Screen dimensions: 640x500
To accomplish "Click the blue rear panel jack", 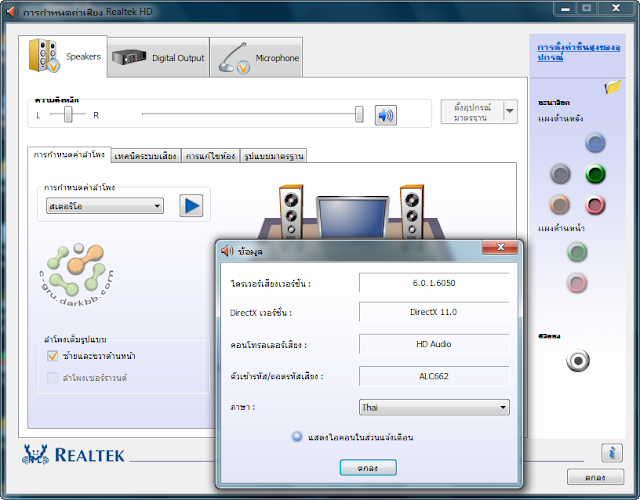I will 595,143.
